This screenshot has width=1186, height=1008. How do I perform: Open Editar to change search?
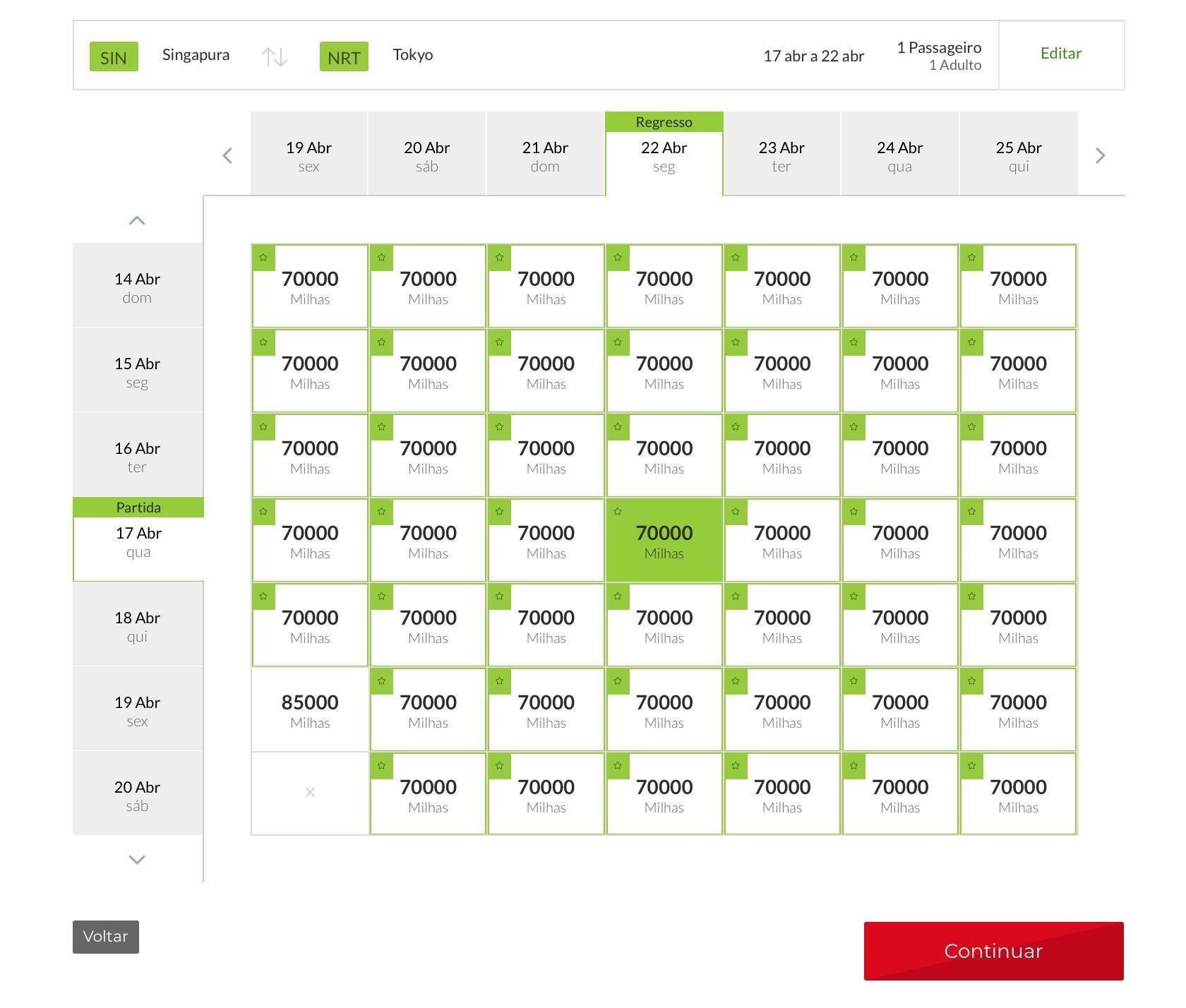click(x=1061, y=54)
